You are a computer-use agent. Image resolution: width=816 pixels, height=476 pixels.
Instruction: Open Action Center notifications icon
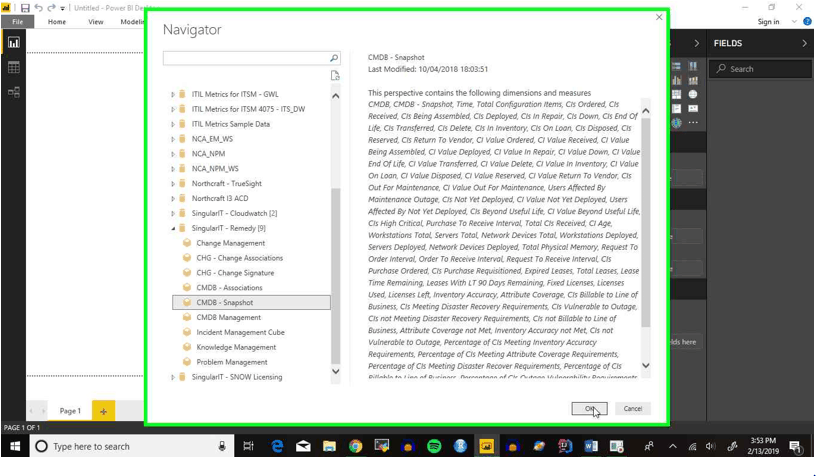point(795,446)
